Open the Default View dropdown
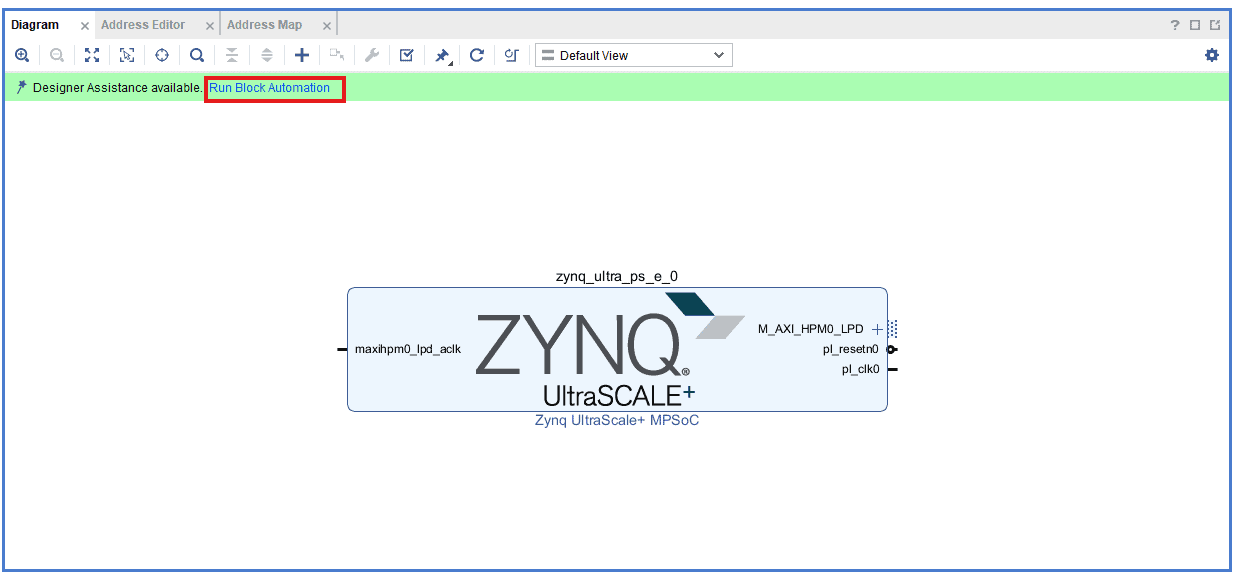This screenshot has width=1237, height=574. [633, 56]
